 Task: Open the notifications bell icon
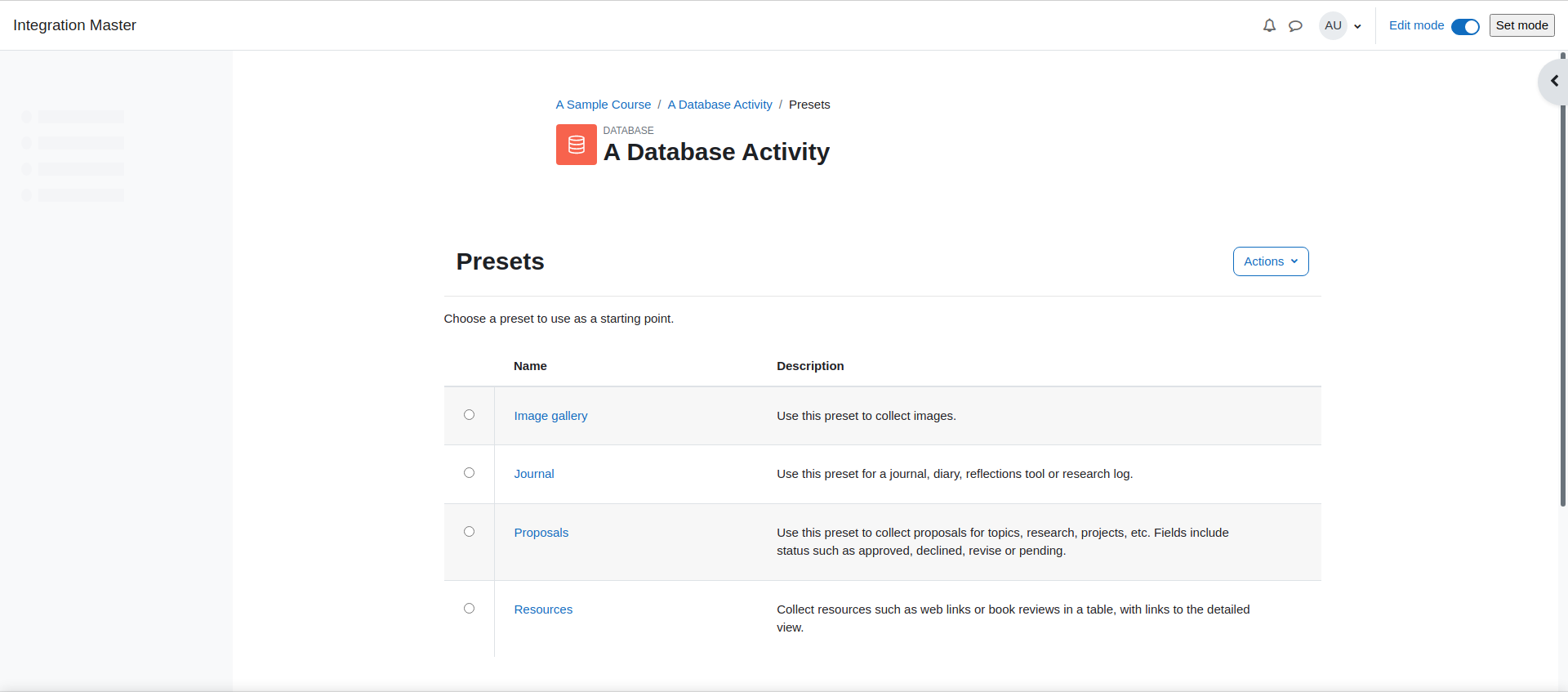(1269, 25)
